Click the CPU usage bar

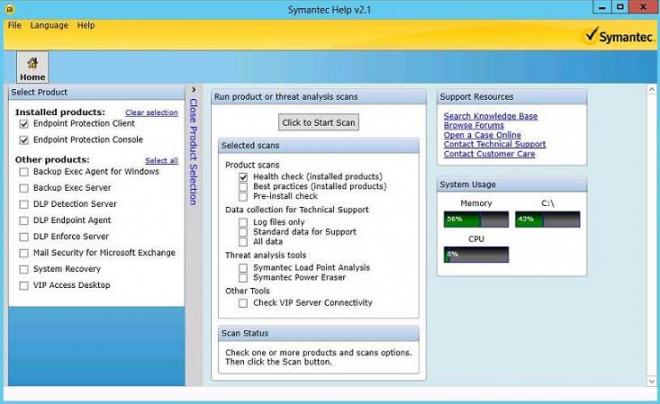coord(476,255)
